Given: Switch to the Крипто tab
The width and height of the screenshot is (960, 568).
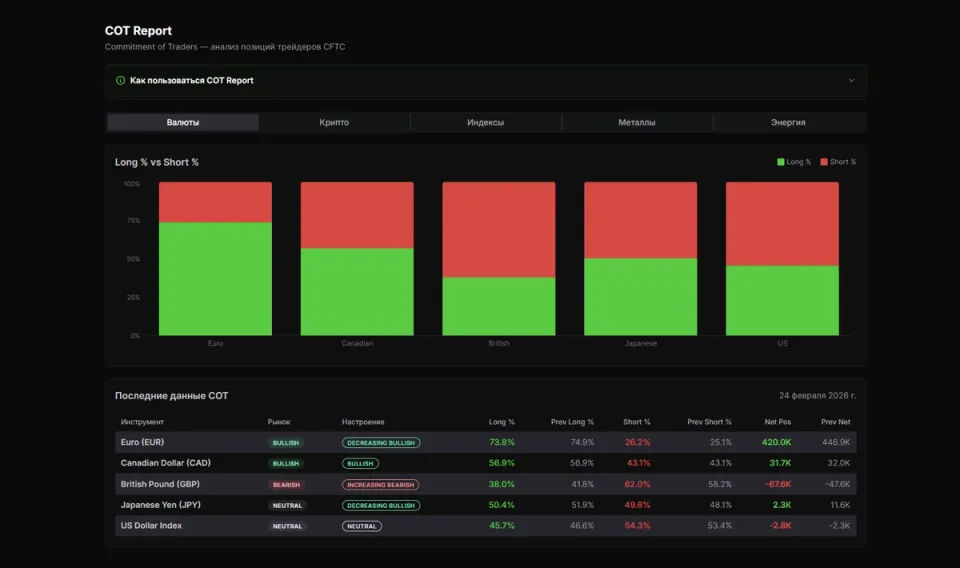Looking at the screenshot, I should click(334, 122).
